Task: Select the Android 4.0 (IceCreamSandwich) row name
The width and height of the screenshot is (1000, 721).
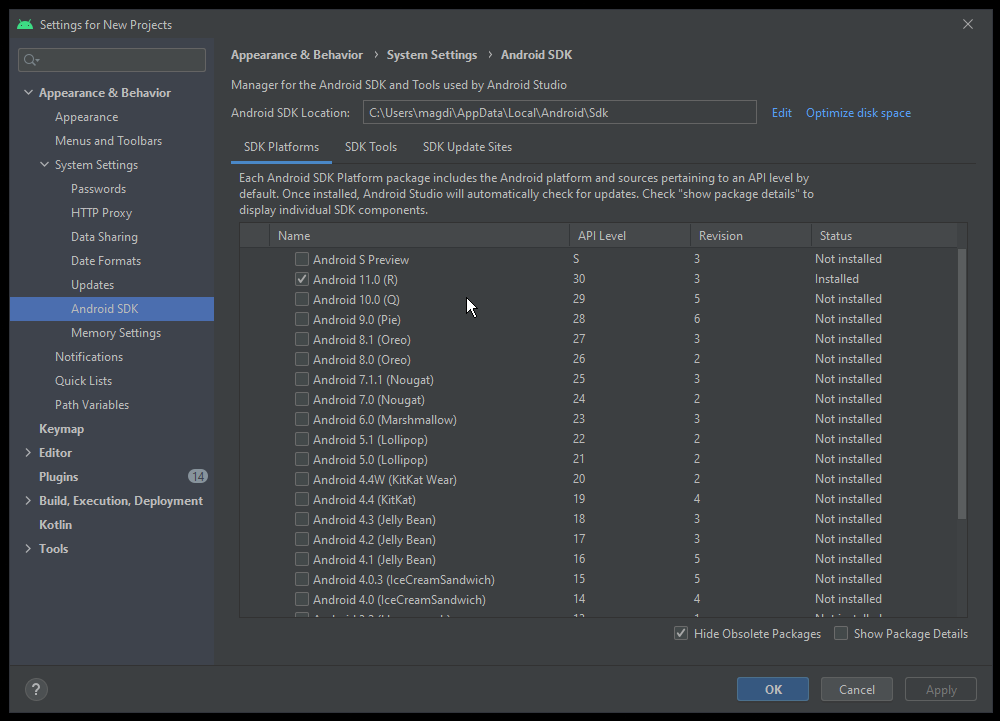Action: click(399, 599)
